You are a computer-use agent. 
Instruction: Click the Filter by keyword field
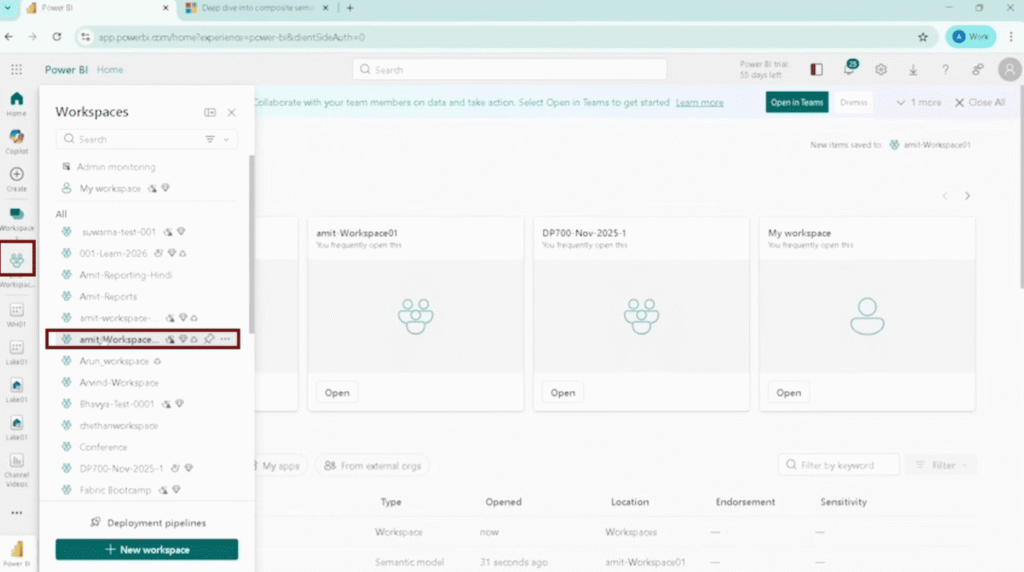[x=839, y=465]
